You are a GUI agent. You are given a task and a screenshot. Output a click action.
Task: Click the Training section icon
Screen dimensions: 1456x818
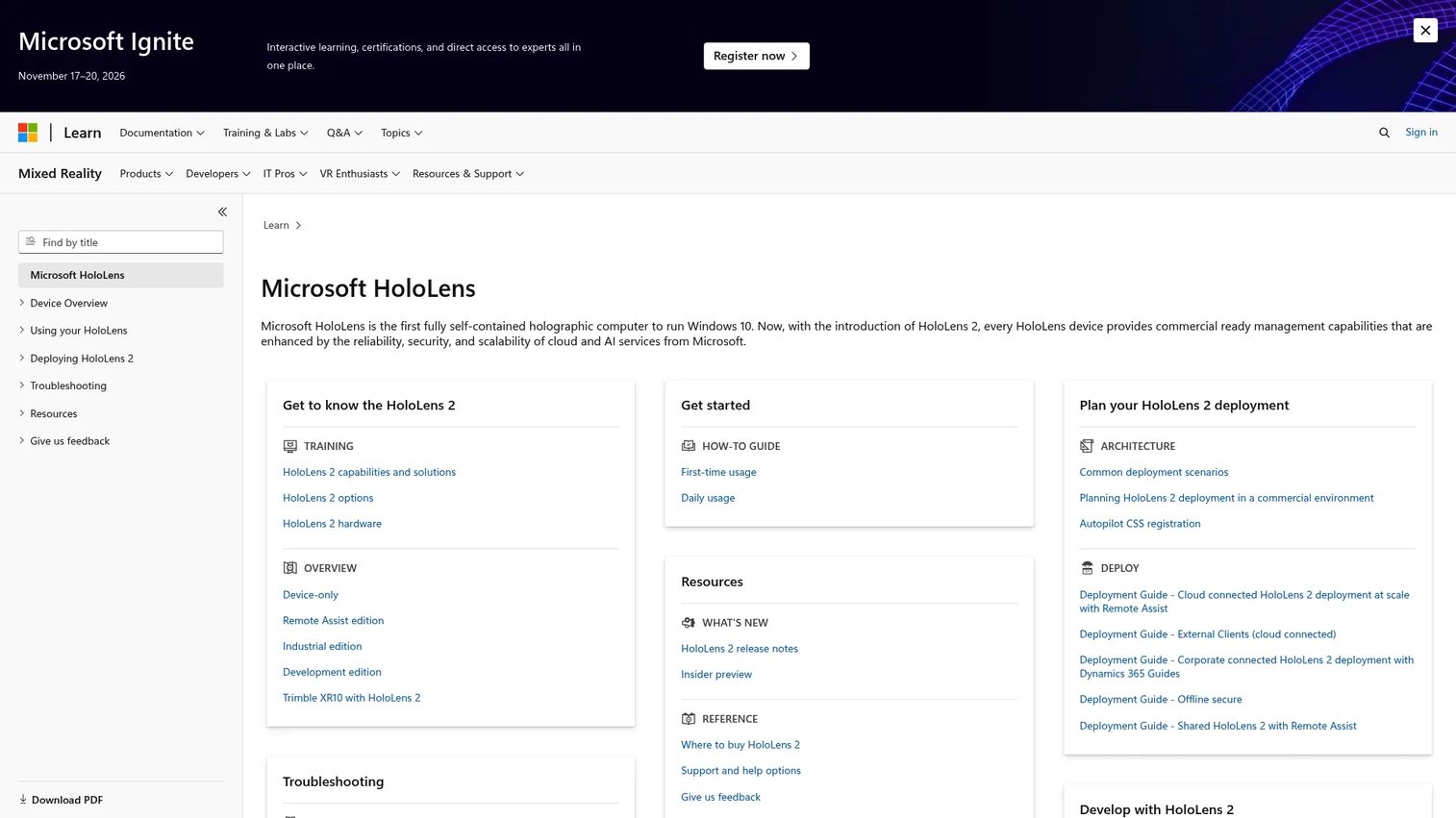click(289, 446)
